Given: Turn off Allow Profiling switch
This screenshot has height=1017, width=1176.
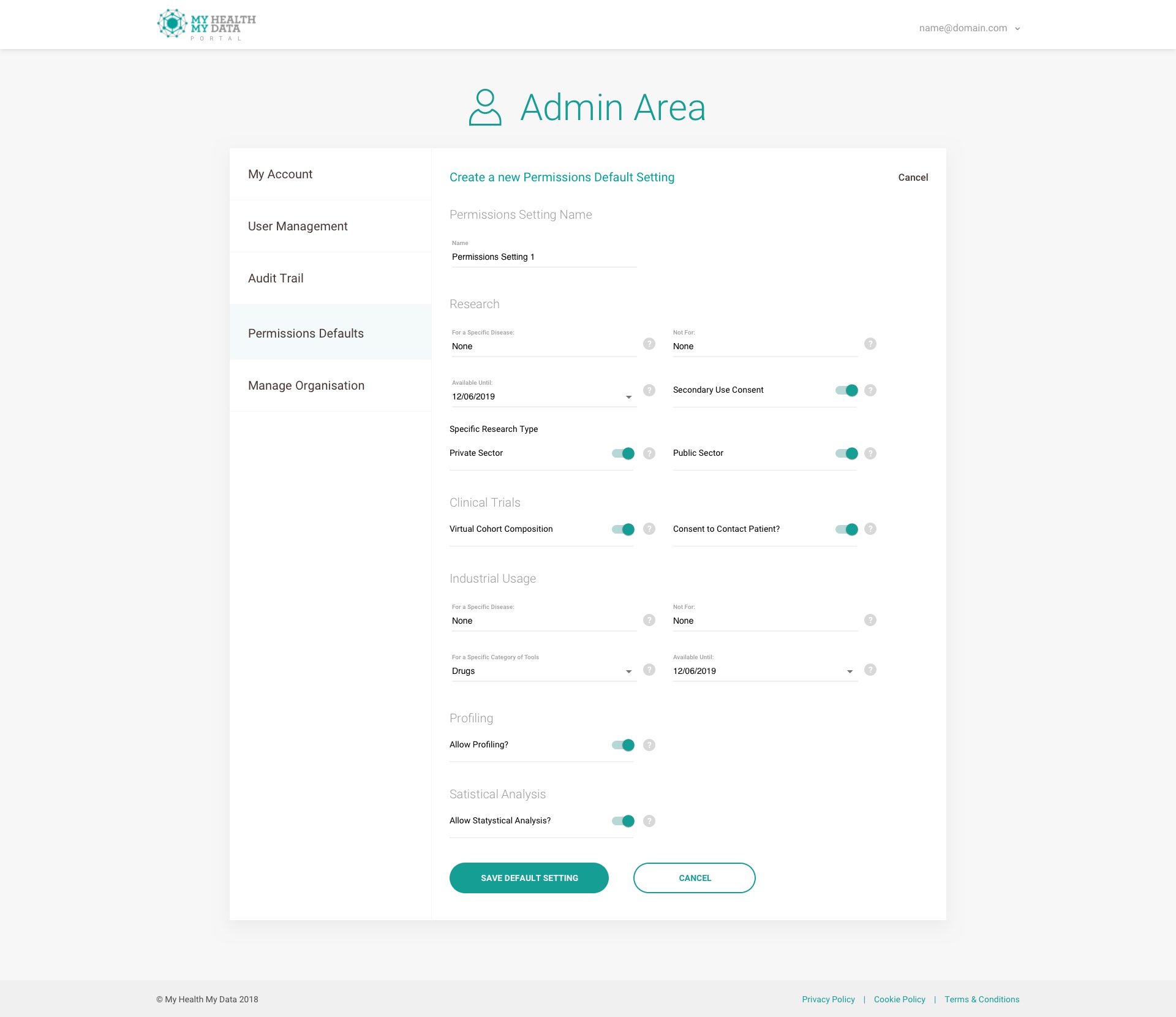Looking at the screenshot, I should 623,745.
